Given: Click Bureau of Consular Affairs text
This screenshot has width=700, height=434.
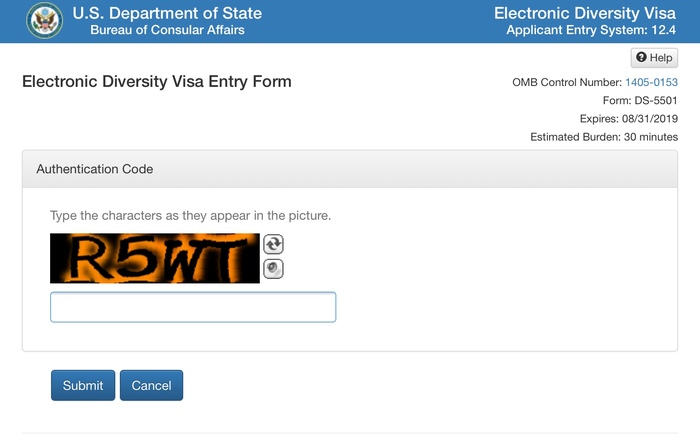Looking at the screenshot, I should tap(167, 30).
